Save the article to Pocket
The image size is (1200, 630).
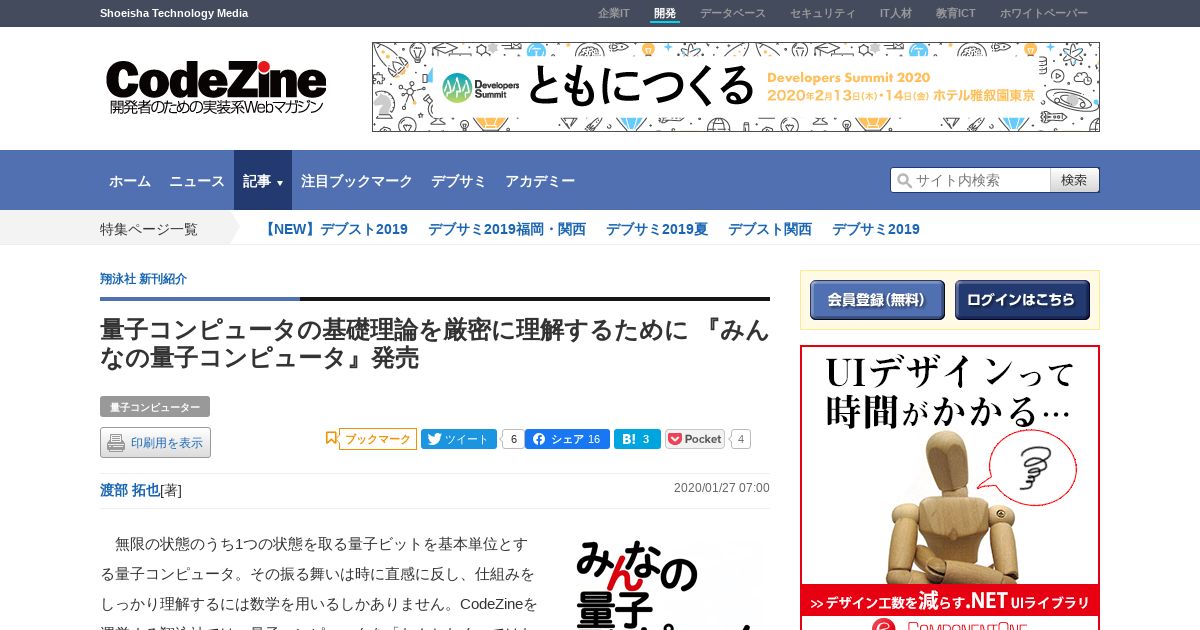tap(695, 439)
